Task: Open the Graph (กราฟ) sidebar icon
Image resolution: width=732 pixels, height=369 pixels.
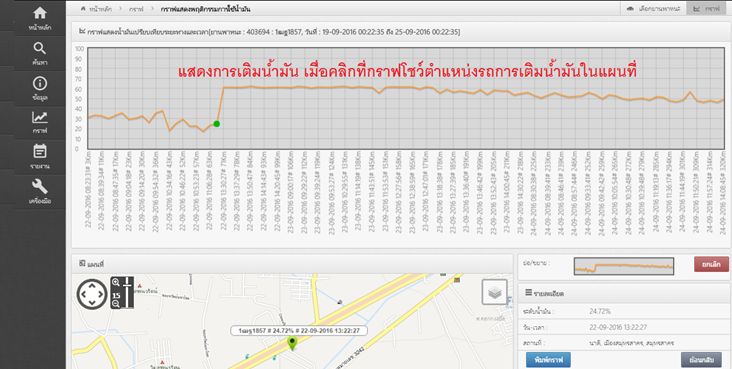Action: (x=40, y=117)
